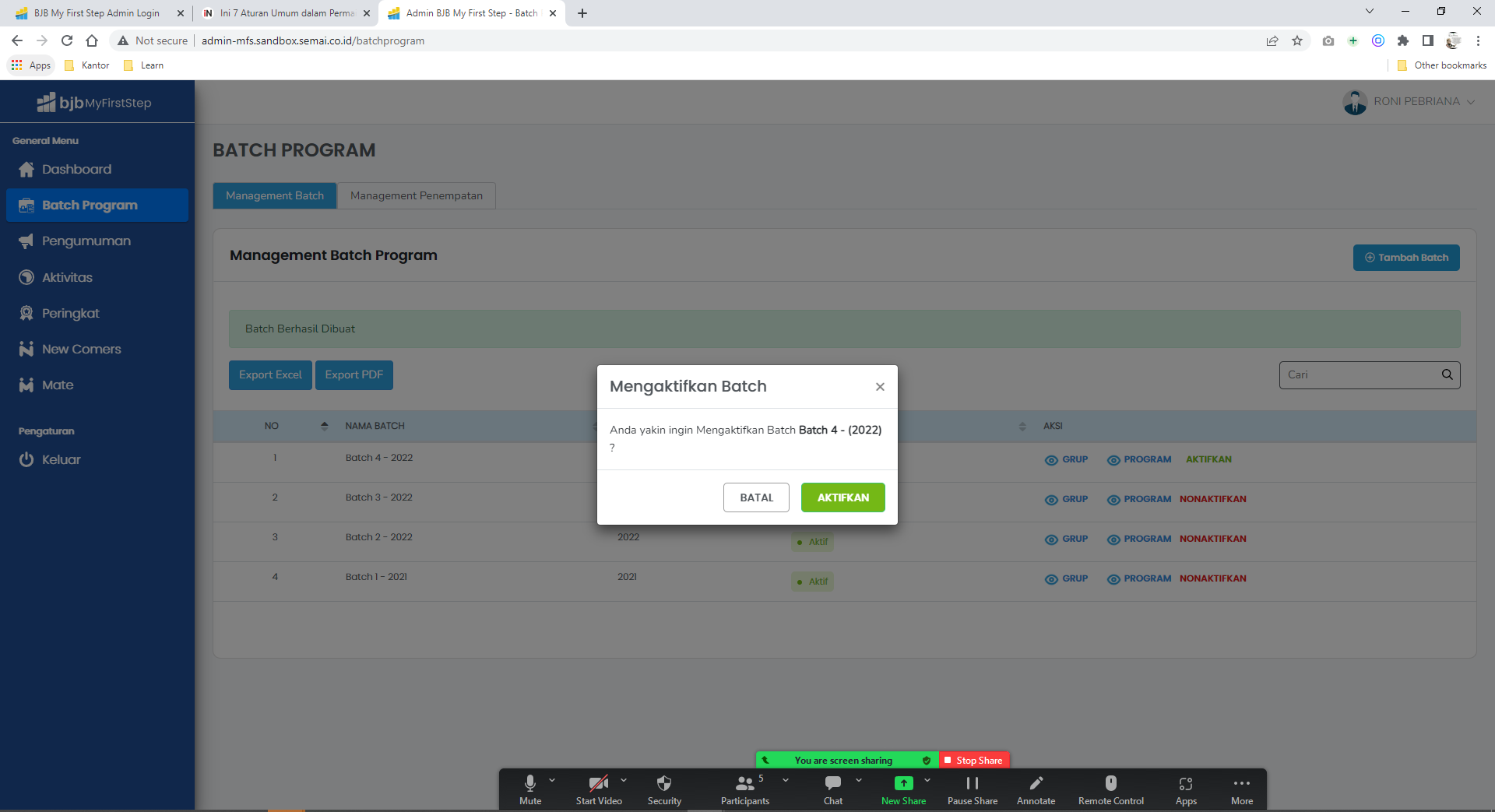Expand share options arrow beside New Share
Screen dimensions: 1495x812
tap(927, 780)
